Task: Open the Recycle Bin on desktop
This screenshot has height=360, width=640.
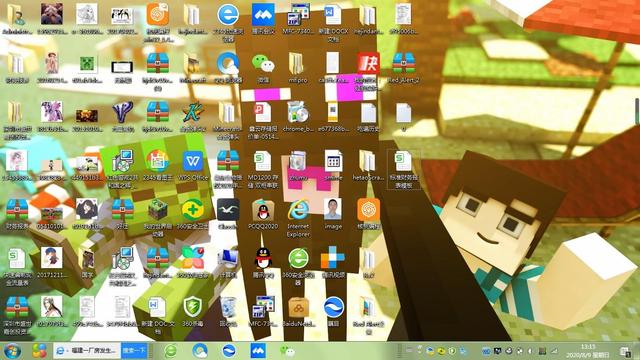Action: 228,307
